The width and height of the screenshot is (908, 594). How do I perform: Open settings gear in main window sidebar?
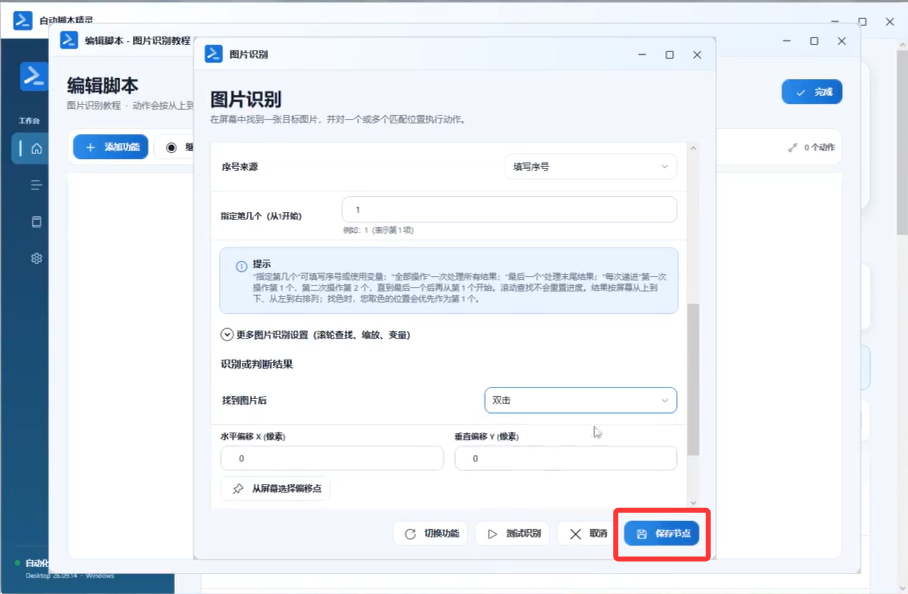point(36,258)
